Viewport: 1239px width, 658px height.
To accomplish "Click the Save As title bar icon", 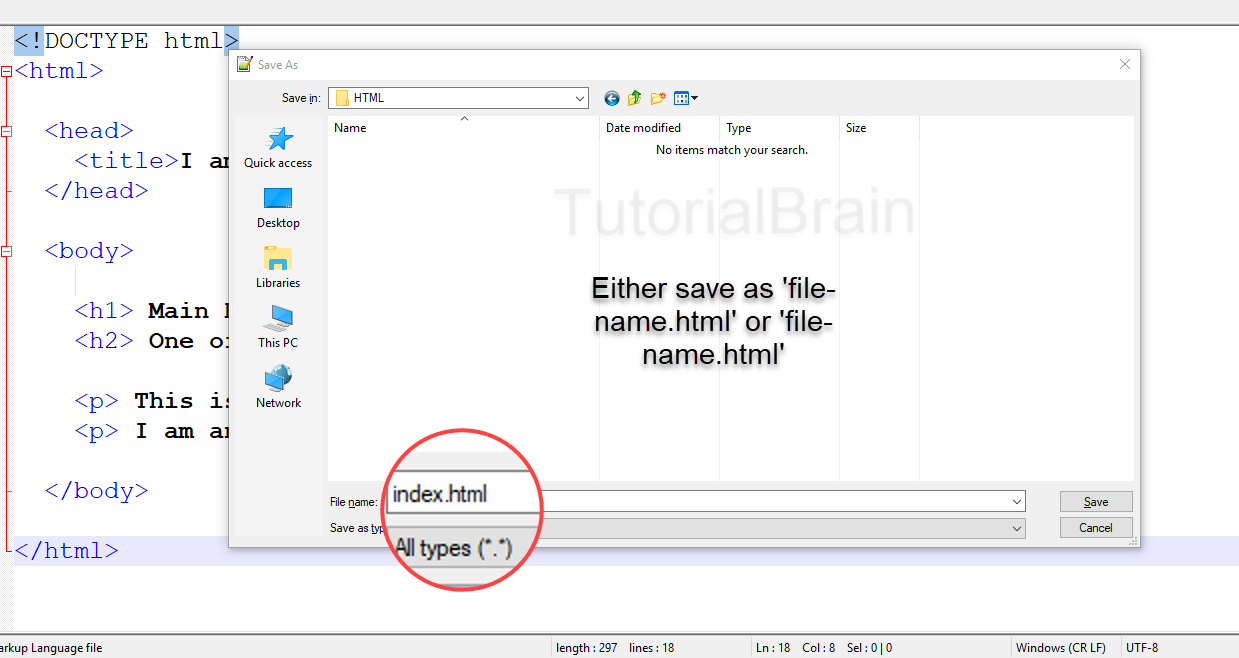I will pos(244,64).
